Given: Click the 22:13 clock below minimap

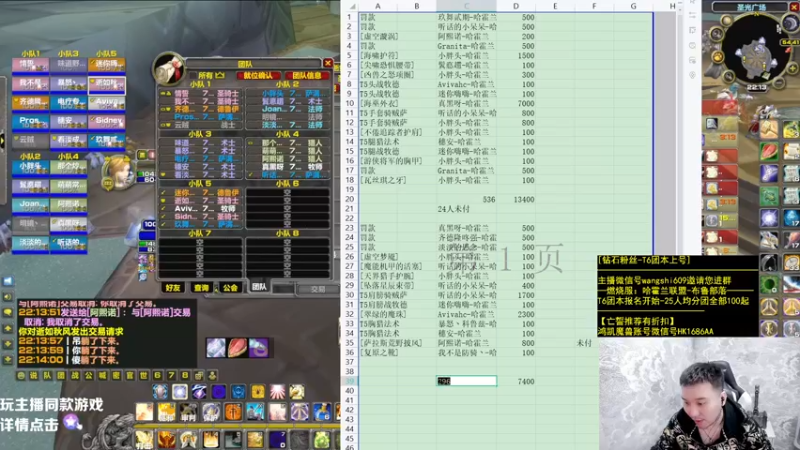Looking at the screenshot, I should pos(756,88).
